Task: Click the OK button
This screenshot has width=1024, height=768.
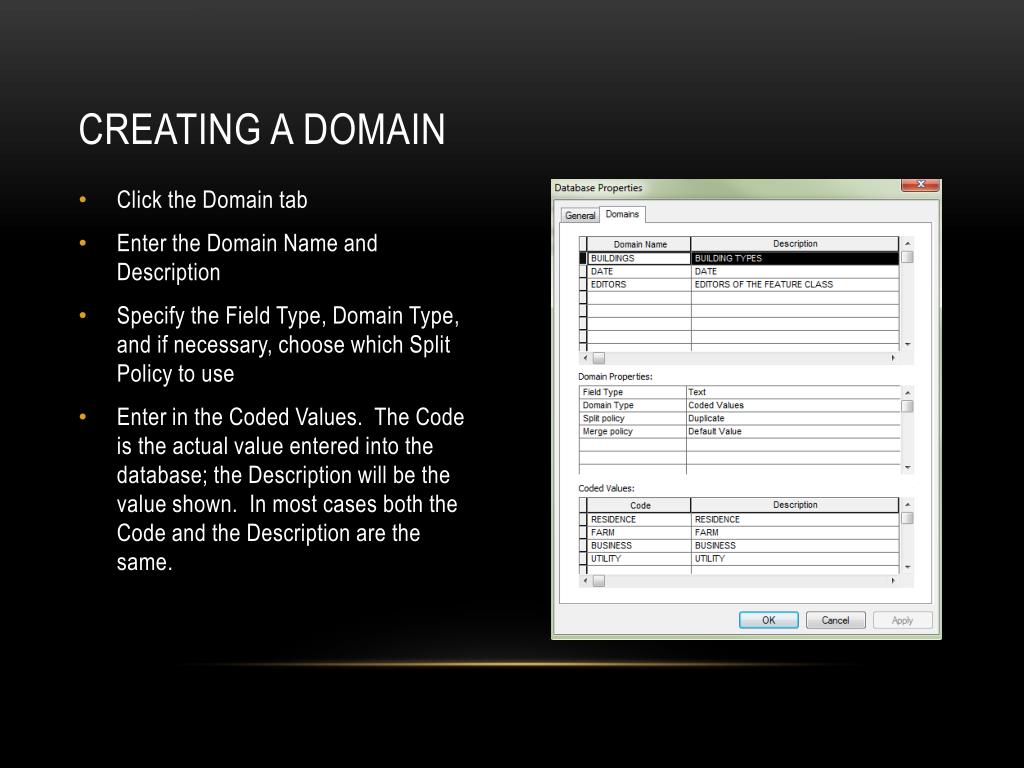Action: click(769, 620)
